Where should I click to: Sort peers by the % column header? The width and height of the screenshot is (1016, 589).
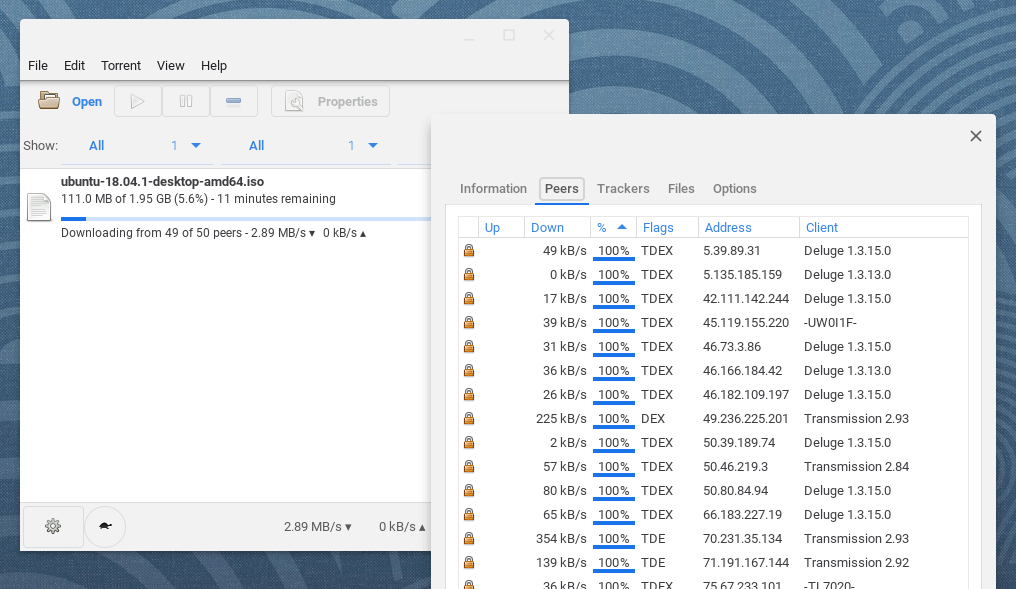click(612, 227)
